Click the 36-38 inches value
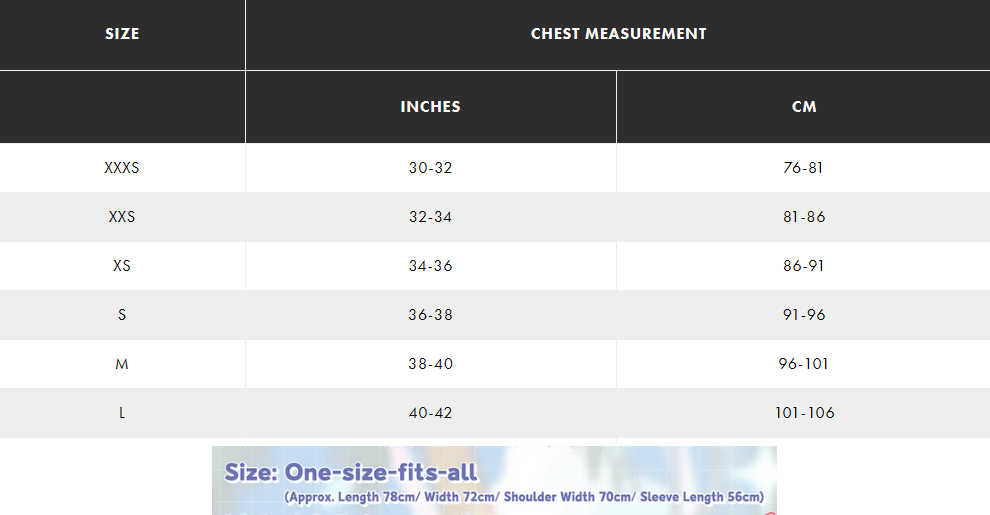990x515 pixels. click(430, 315)
